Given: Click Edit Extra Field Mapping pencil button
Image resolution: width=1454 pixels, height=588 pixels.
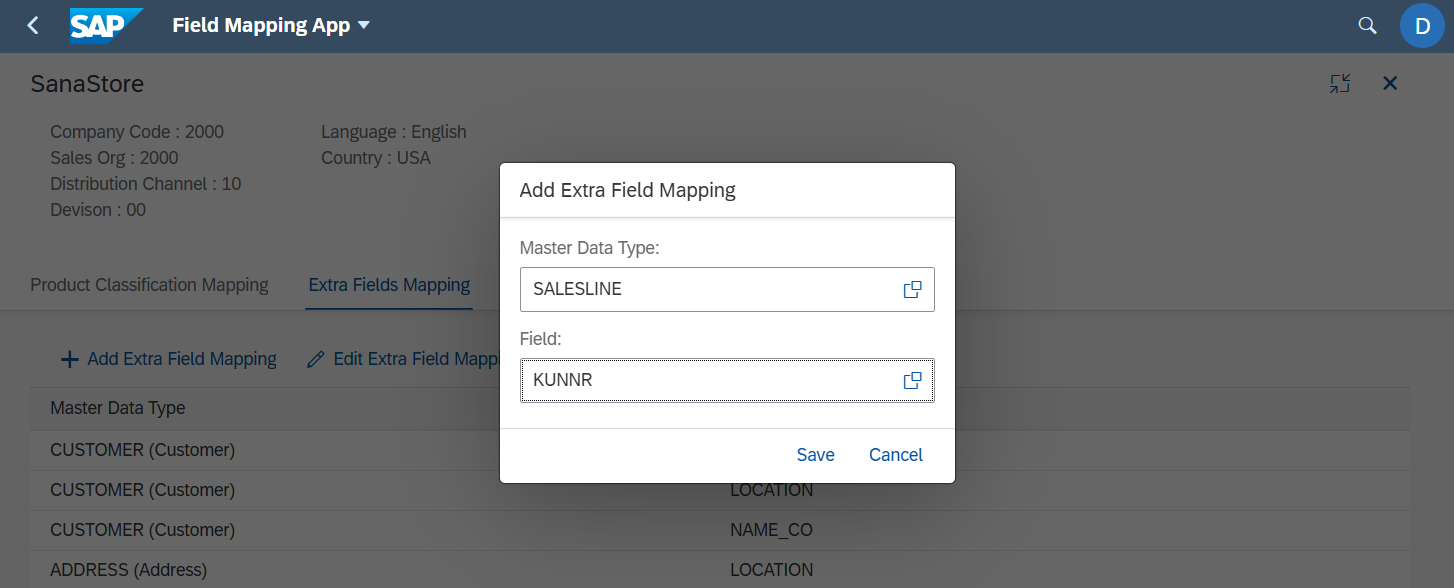Looking at the screenshot, I should click(x=402, y=359).
